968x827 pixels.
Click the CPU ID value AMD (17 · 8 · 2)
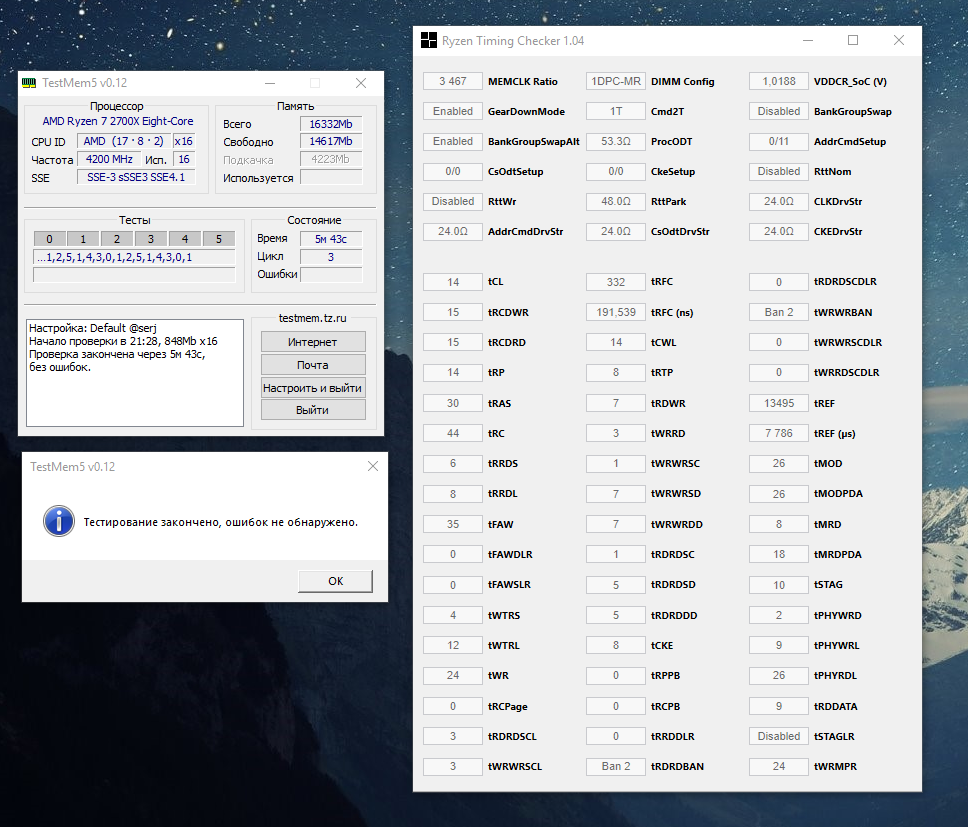point(123,141)
